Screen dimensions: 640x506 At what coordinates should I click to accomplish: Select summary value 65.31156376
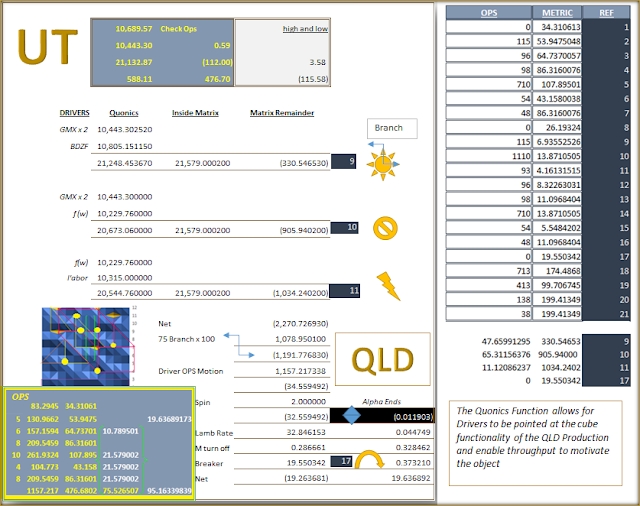(506, 355)
